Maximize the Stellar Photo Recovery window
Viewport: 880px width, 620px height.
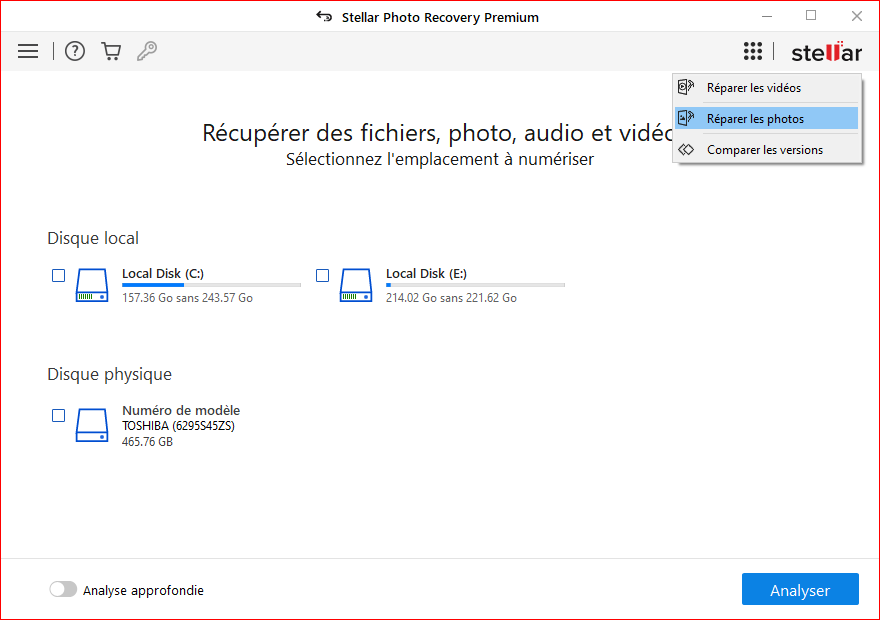coord(811,16)
